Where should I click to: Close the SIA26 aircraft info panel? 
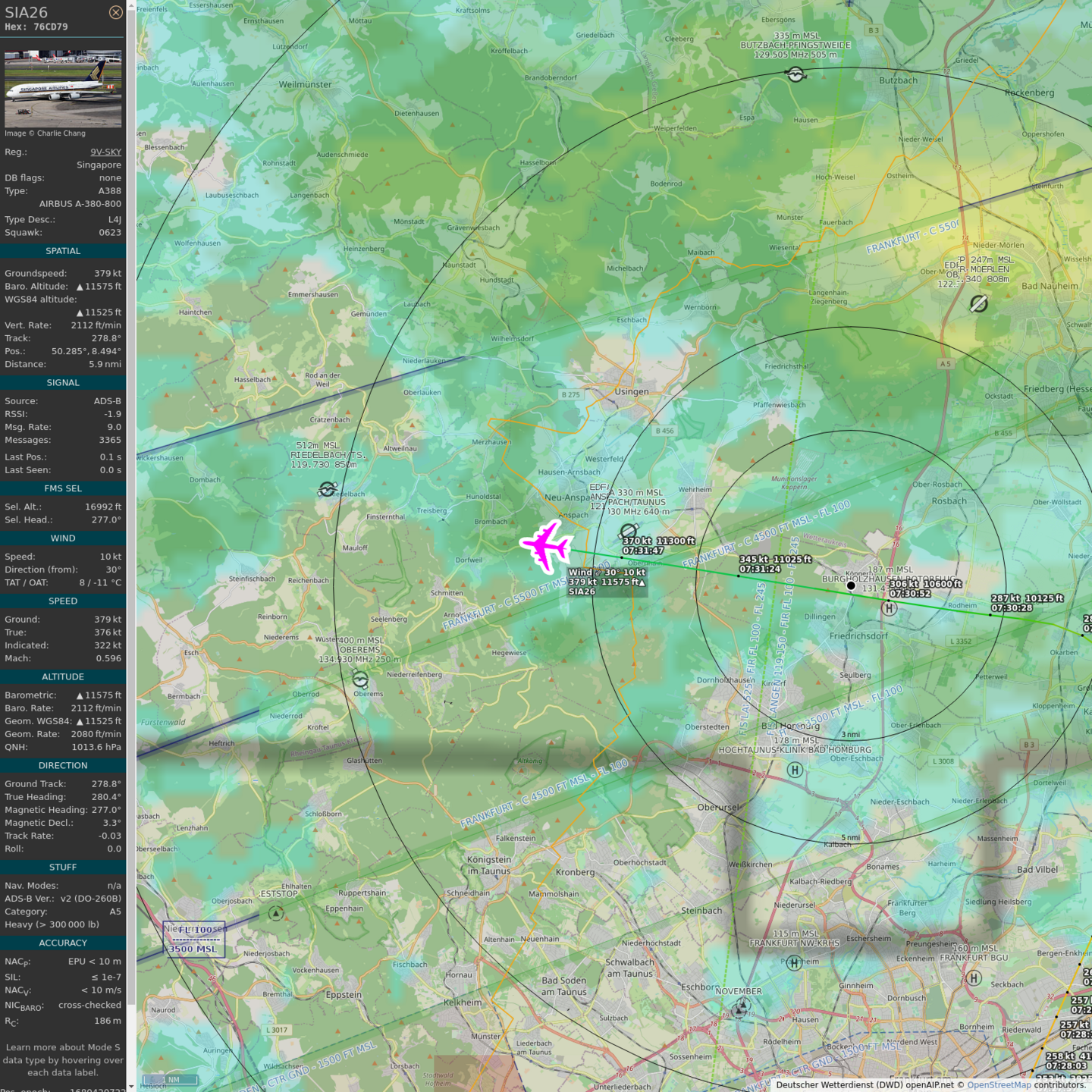coord(115,12)
